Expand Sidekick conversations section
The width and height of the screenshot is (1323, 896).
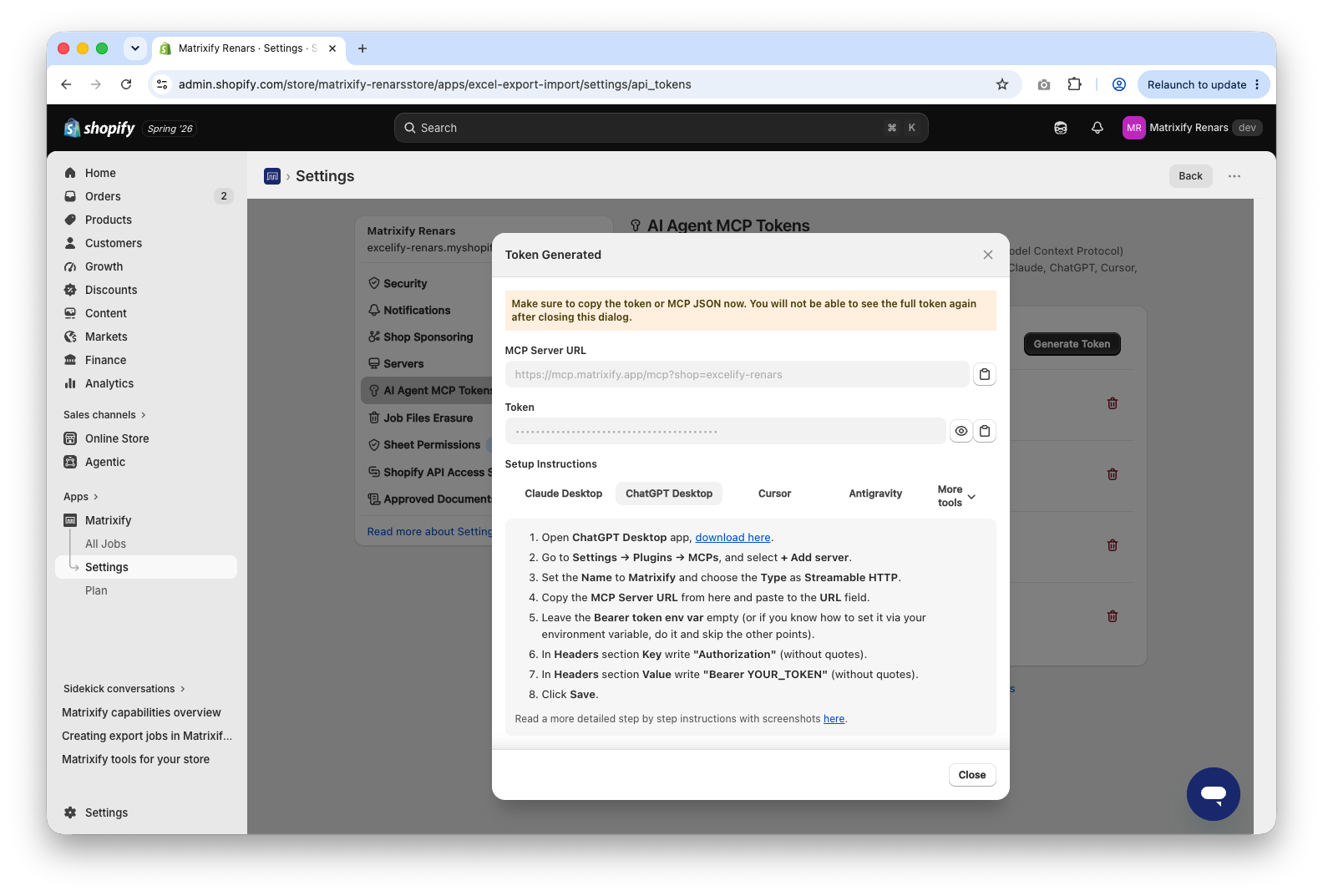coord(124,689)
